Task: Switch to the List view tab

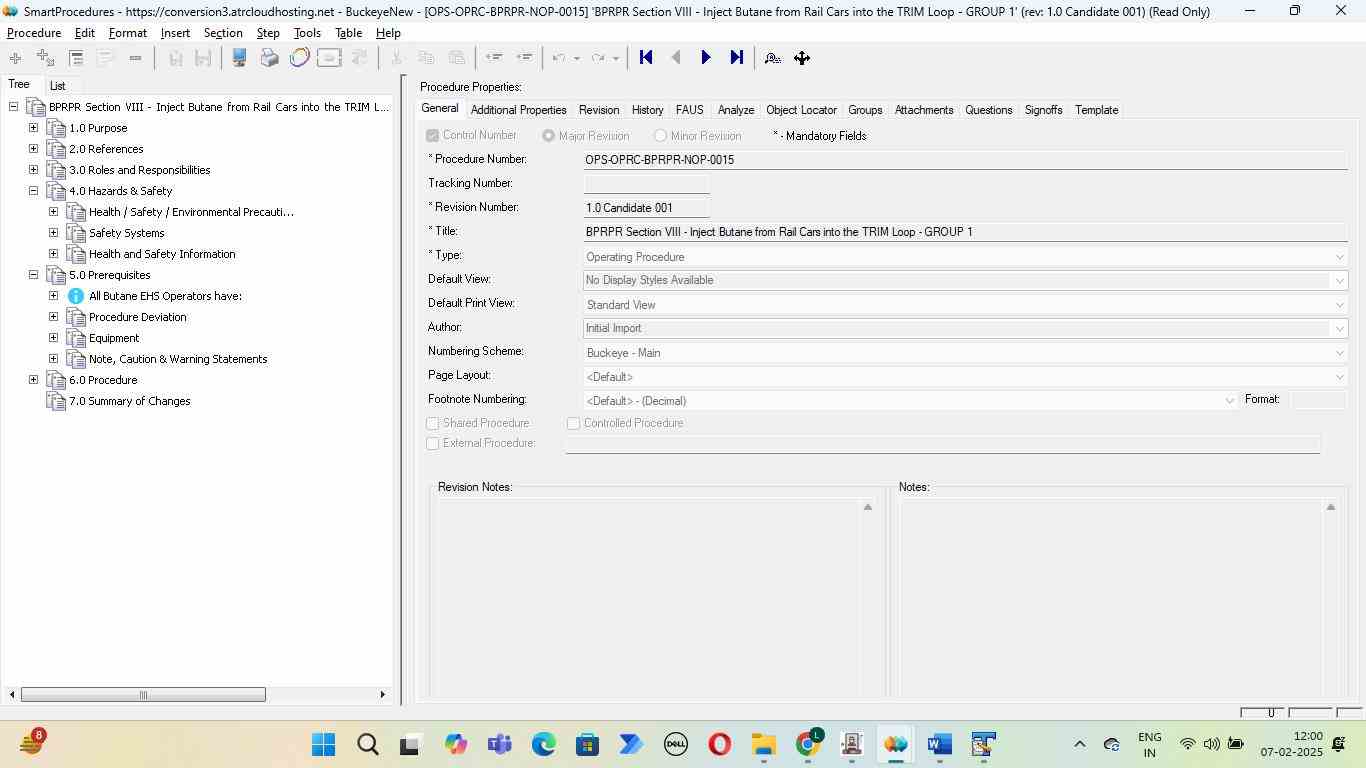Action: [x=58, y=86]
